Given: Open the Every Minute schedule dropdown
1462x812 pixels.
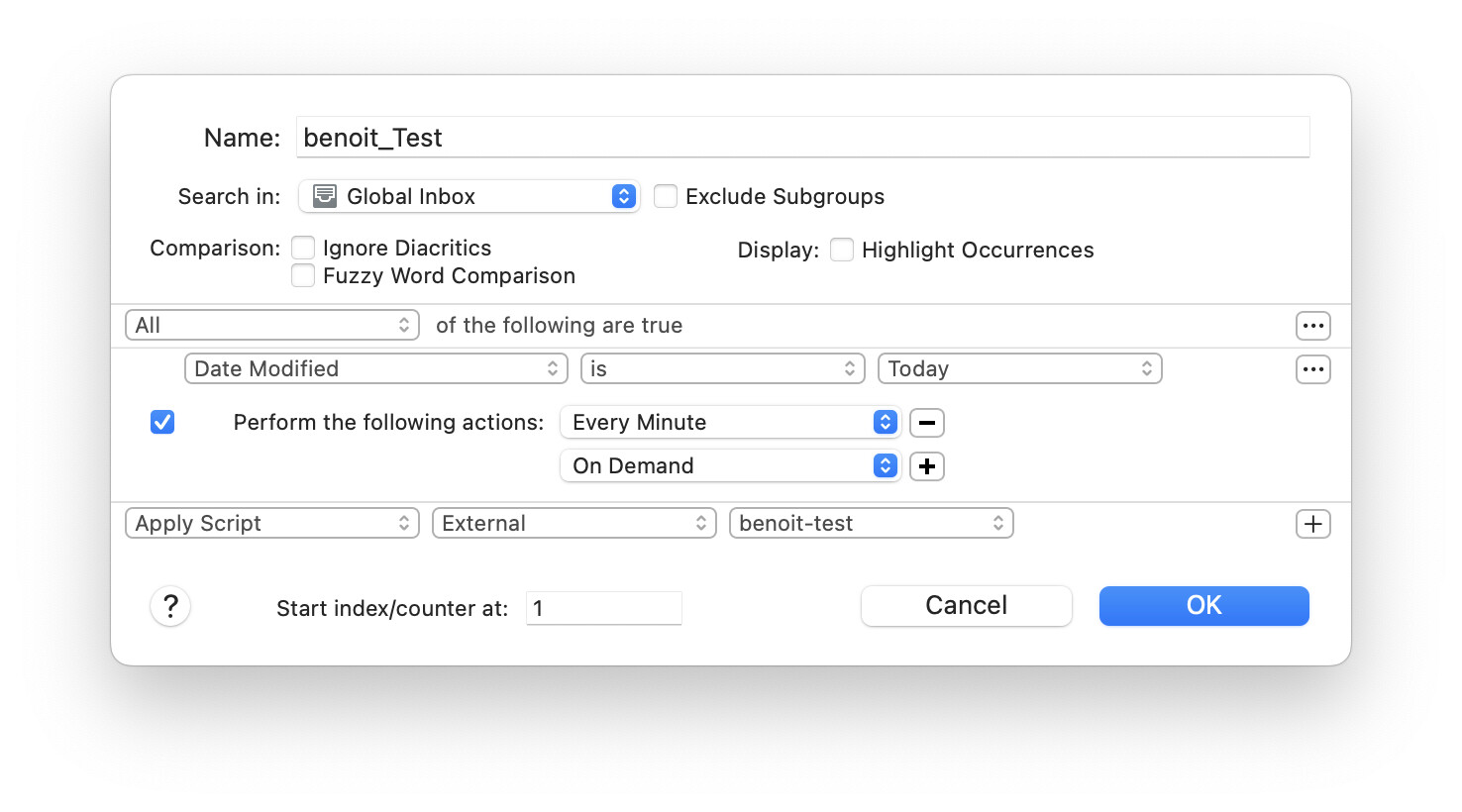Looking at the screenshot, I should [730, 423].
